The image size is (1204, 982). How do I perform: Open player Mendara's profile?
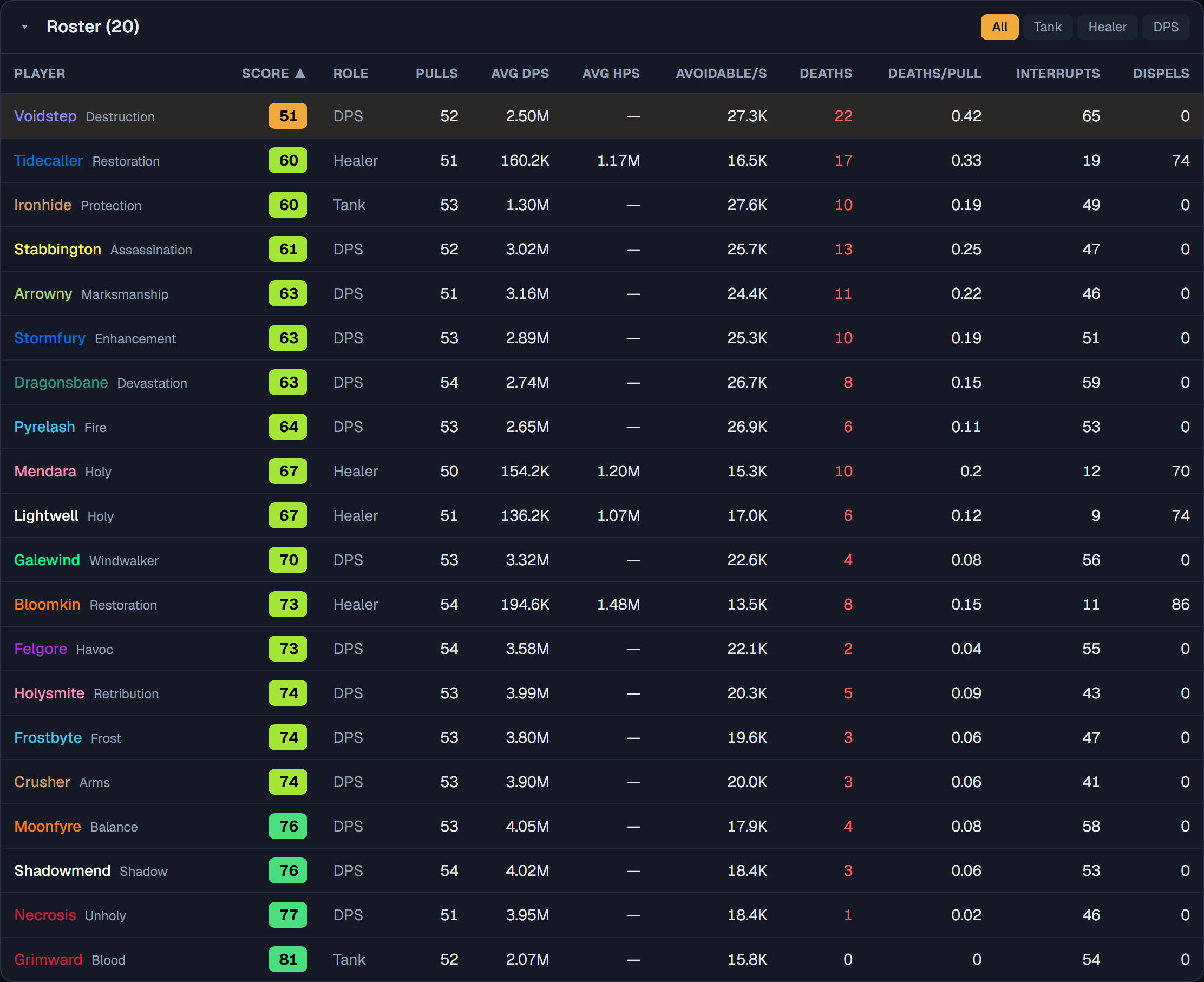coord(45,471)
